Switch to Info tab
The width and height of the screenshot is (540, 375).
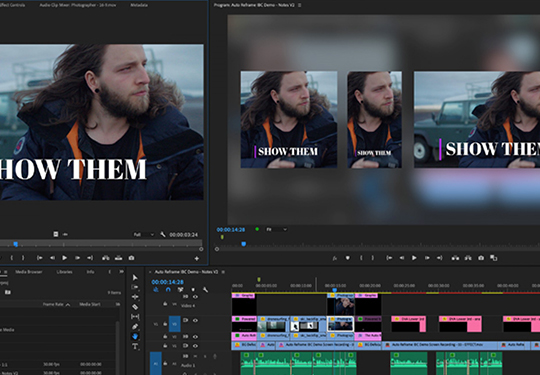pyautogui.click(x=90, y=272)
